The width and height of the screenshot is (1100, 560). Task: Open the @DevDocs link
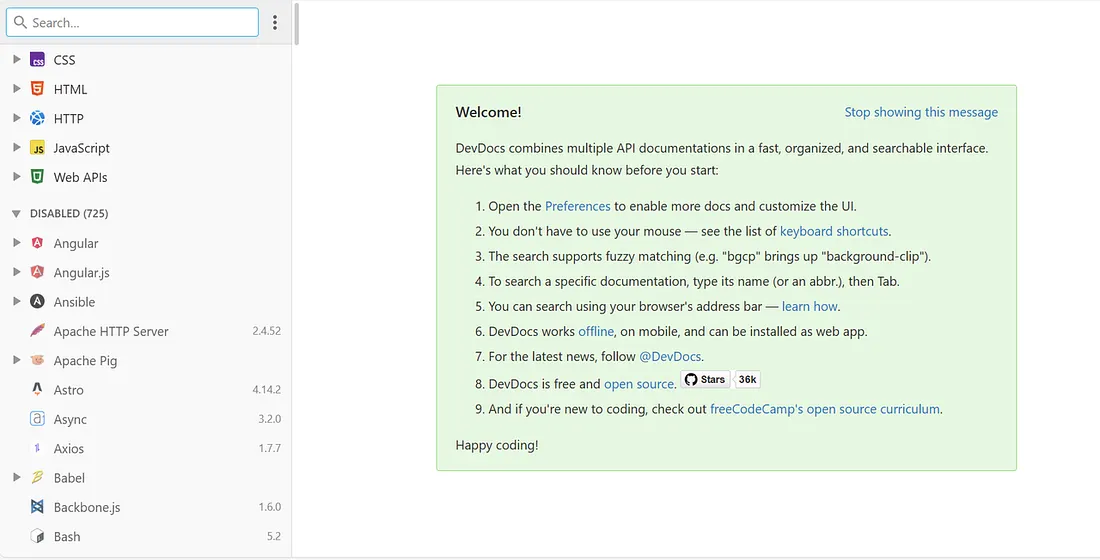pos(670,356)
